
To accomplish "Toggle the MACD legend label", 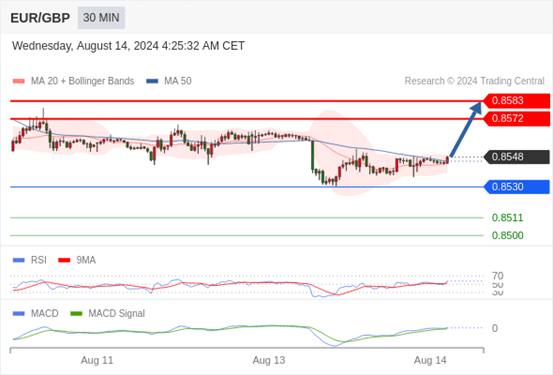I will (44, 314).
